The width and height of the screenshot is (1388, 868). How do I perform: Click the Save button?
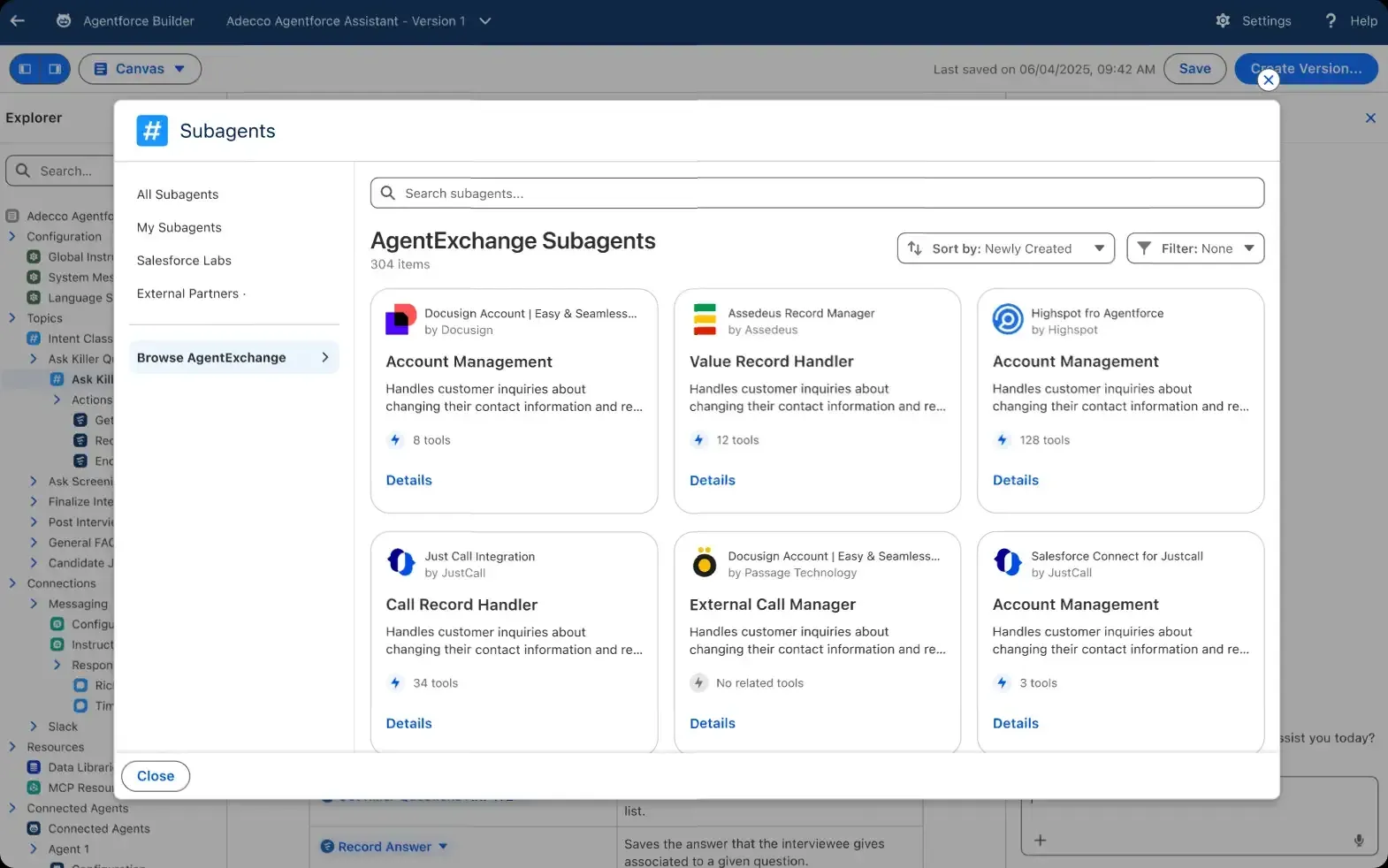[x=1194, y=69]
